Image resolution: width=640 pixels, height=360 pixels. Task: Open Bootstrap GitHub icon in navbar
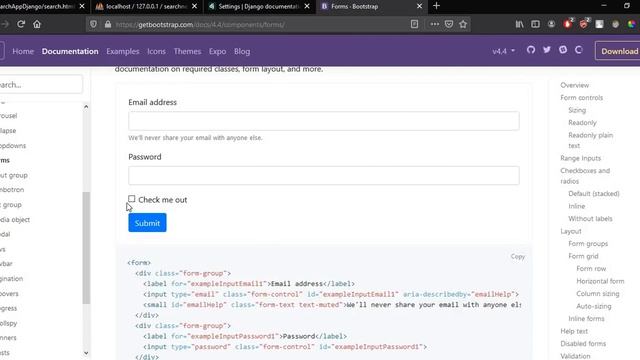click(x=531, y=50)
